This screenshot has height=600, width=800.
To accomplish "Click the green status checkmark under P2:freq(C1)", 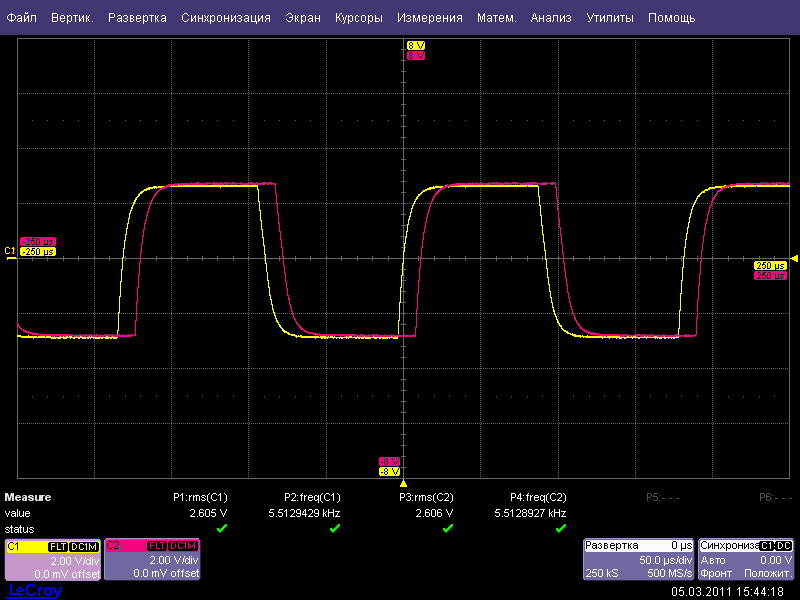I will pyautogui.click(x=334, y=528).
